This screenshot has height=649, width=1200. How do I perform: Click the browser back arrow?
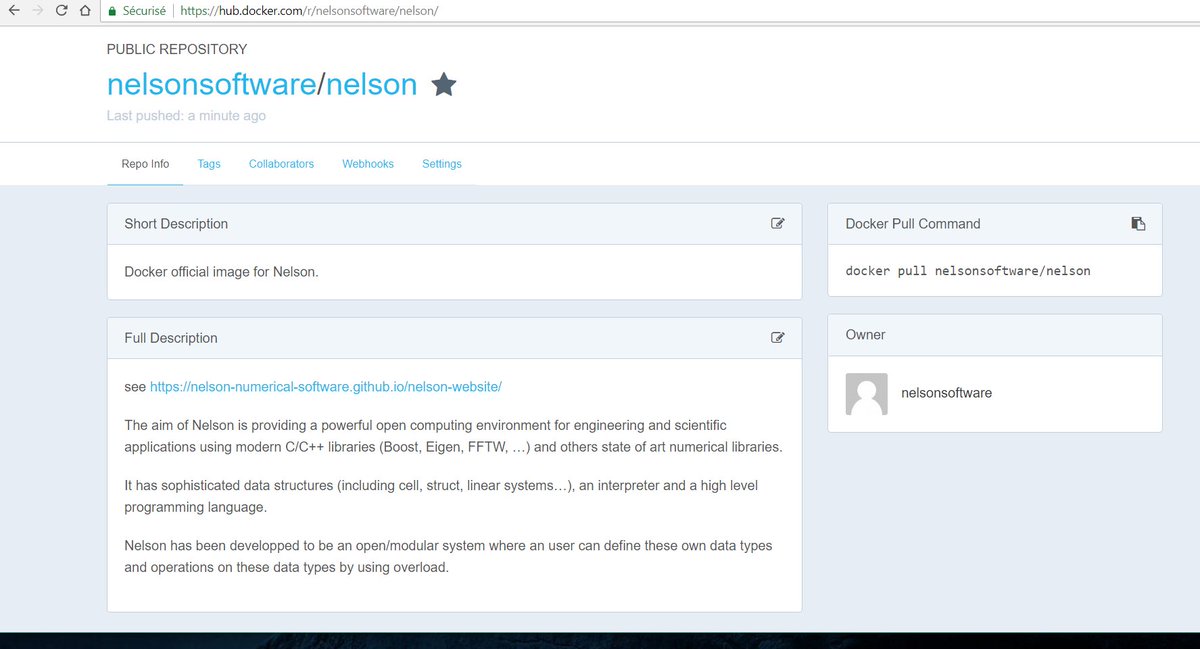12,11
